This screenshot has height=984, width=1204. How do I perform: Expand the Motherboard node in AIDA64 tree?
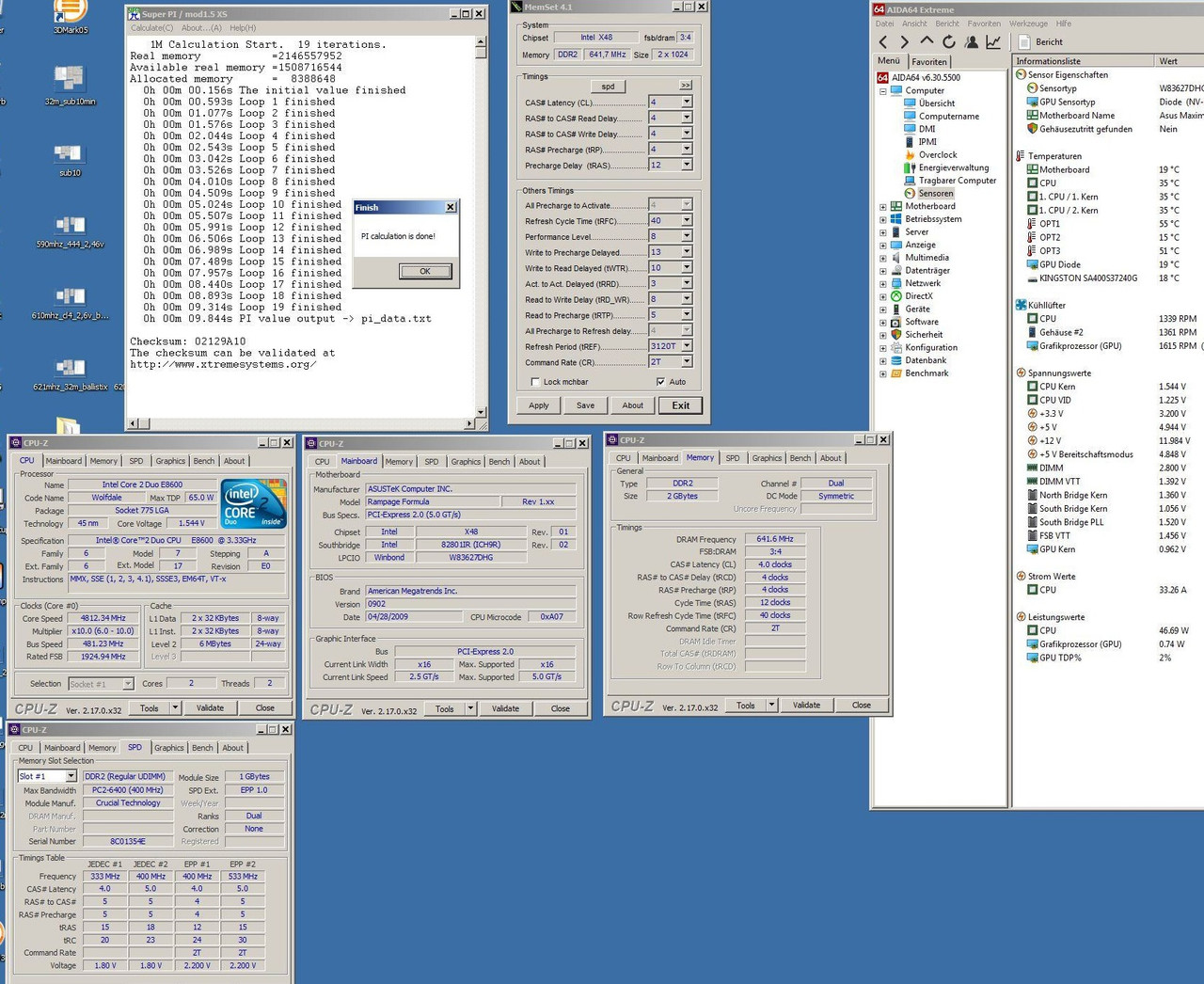point(882,207)
